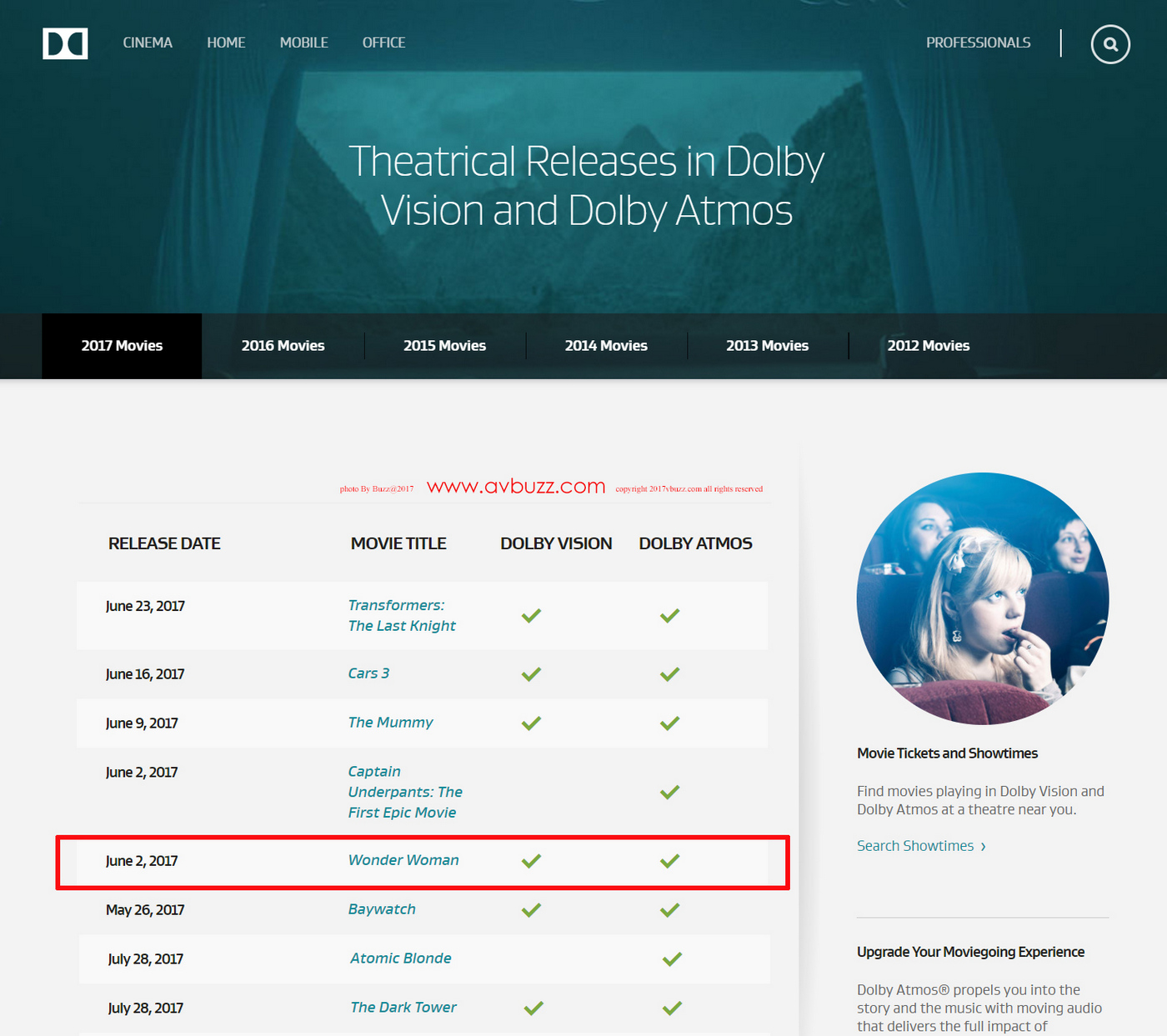The width and height of the screenshot is (1167, 1036).
Task: Open the CINEMA menu
Action: point(148,43)
